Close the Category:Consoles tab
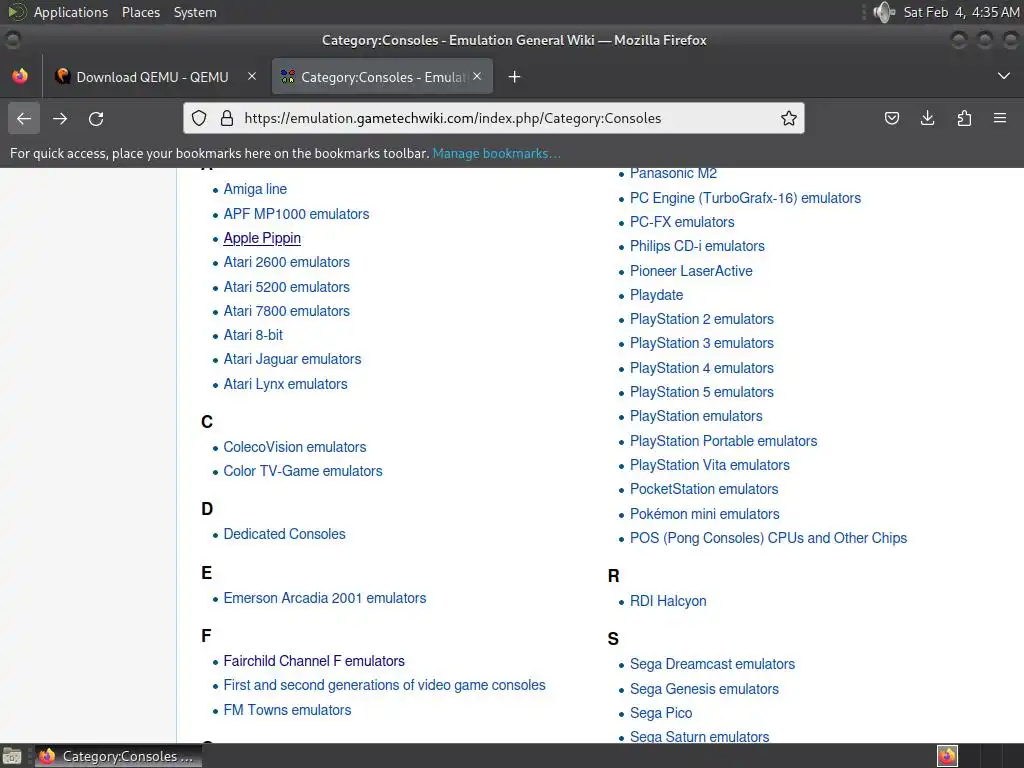This screenshot has height=768, width=1024. pos(477,76)
